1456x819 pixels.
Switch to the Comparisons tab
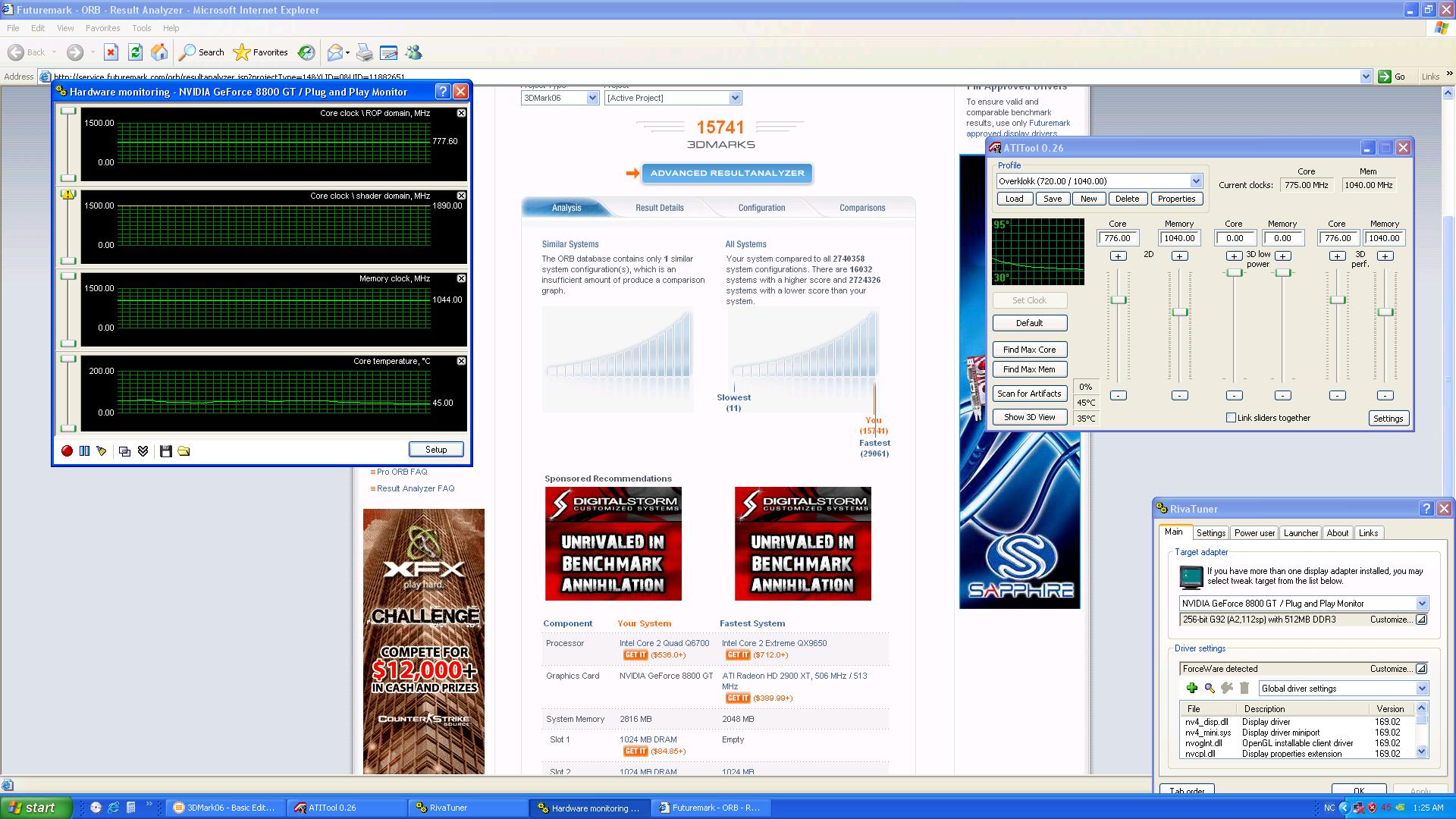[x=862, y=208]
